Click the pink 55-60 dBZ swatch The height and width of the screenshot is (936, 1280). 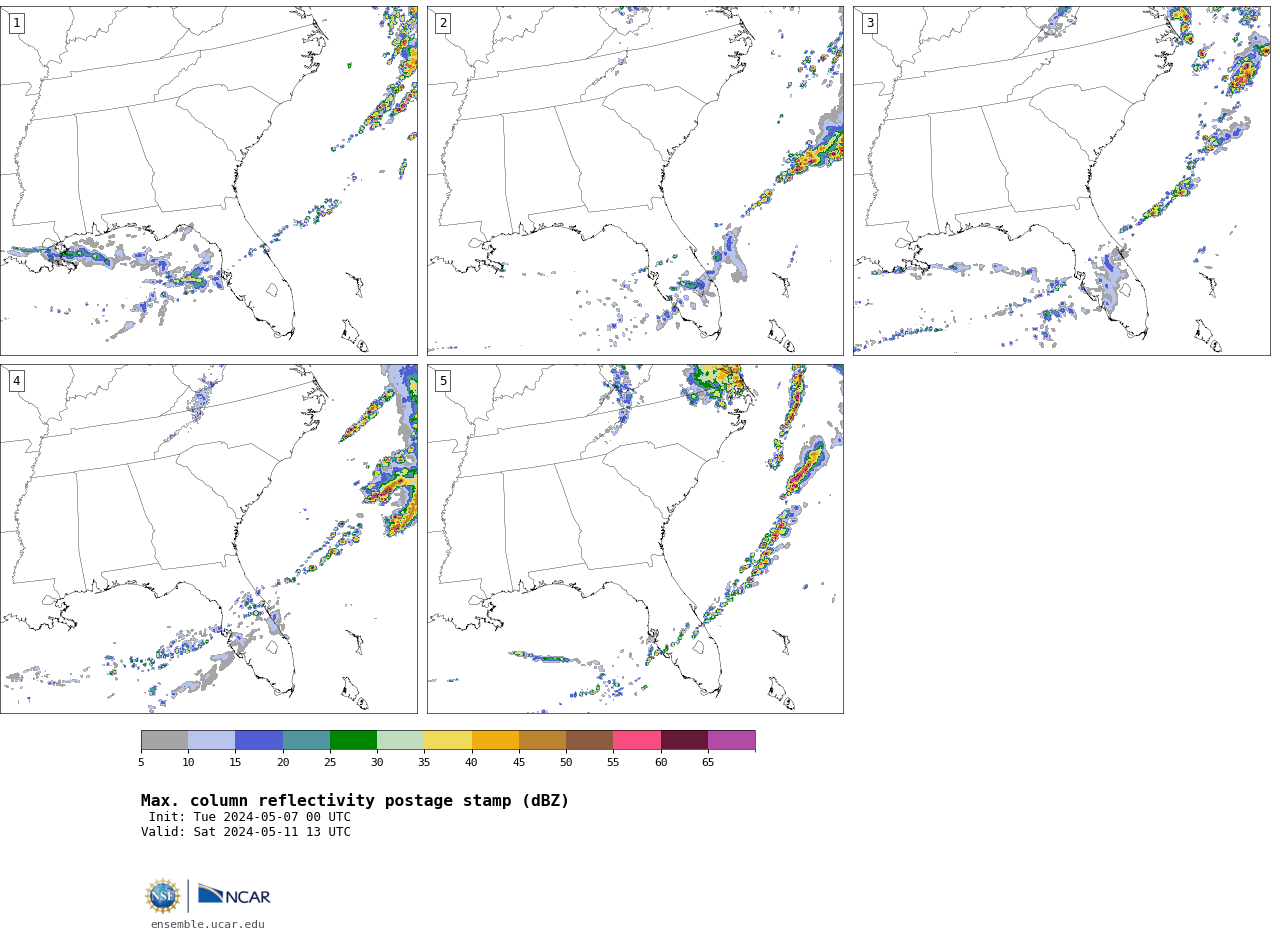[637, 740]
